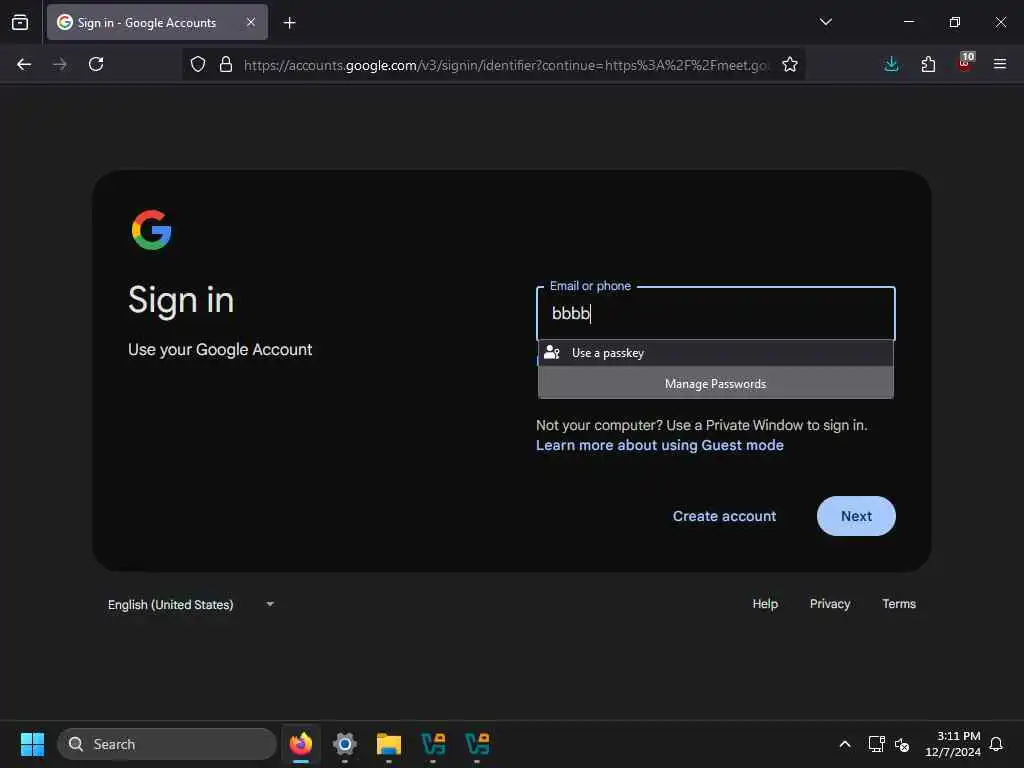Click the Email or phone field
1024x768 pixels.
pyautogui.click(x=715, y=313)
